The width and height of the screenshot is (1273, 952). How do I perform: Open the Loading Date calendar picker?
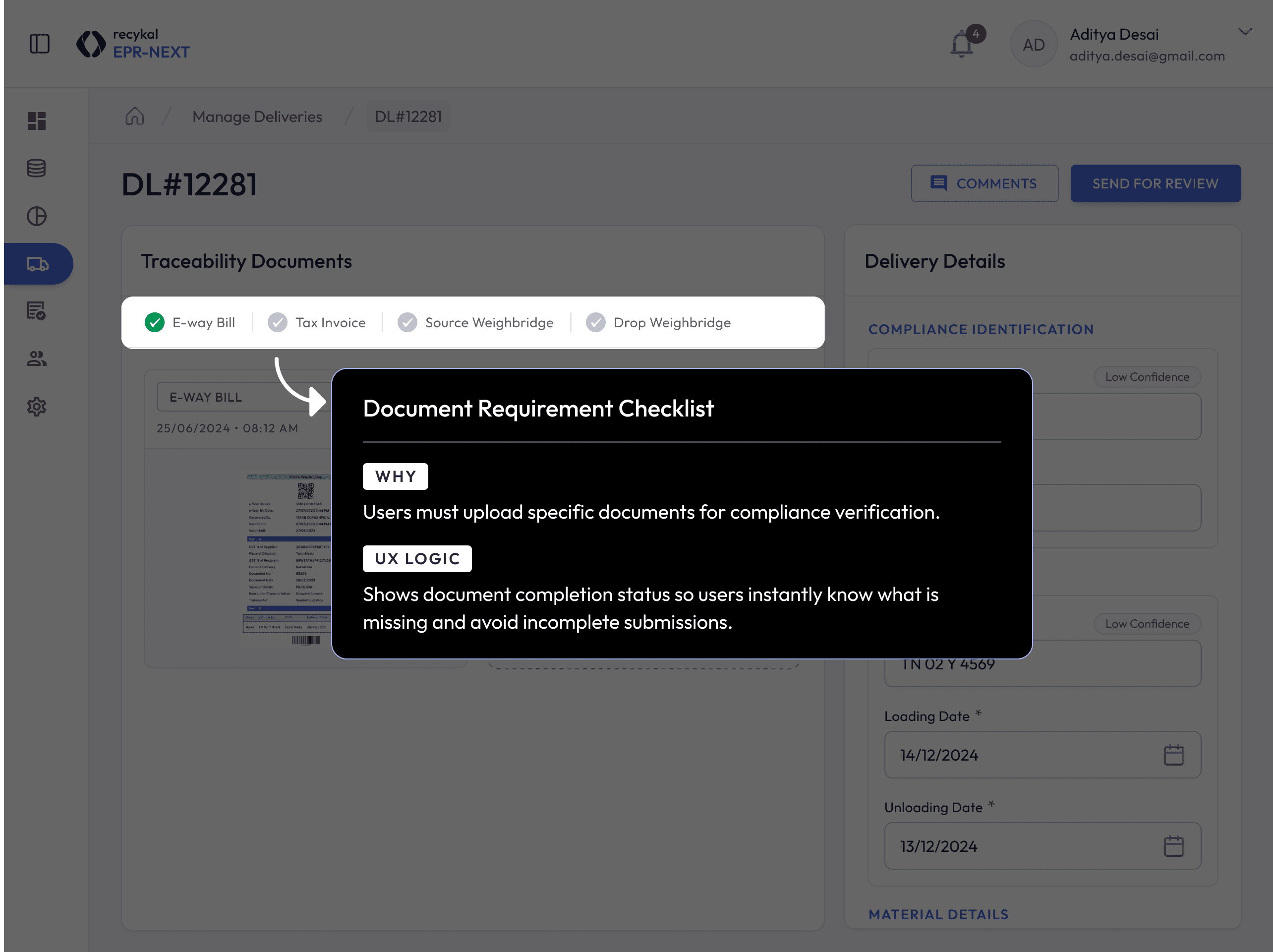point(1173,755)
